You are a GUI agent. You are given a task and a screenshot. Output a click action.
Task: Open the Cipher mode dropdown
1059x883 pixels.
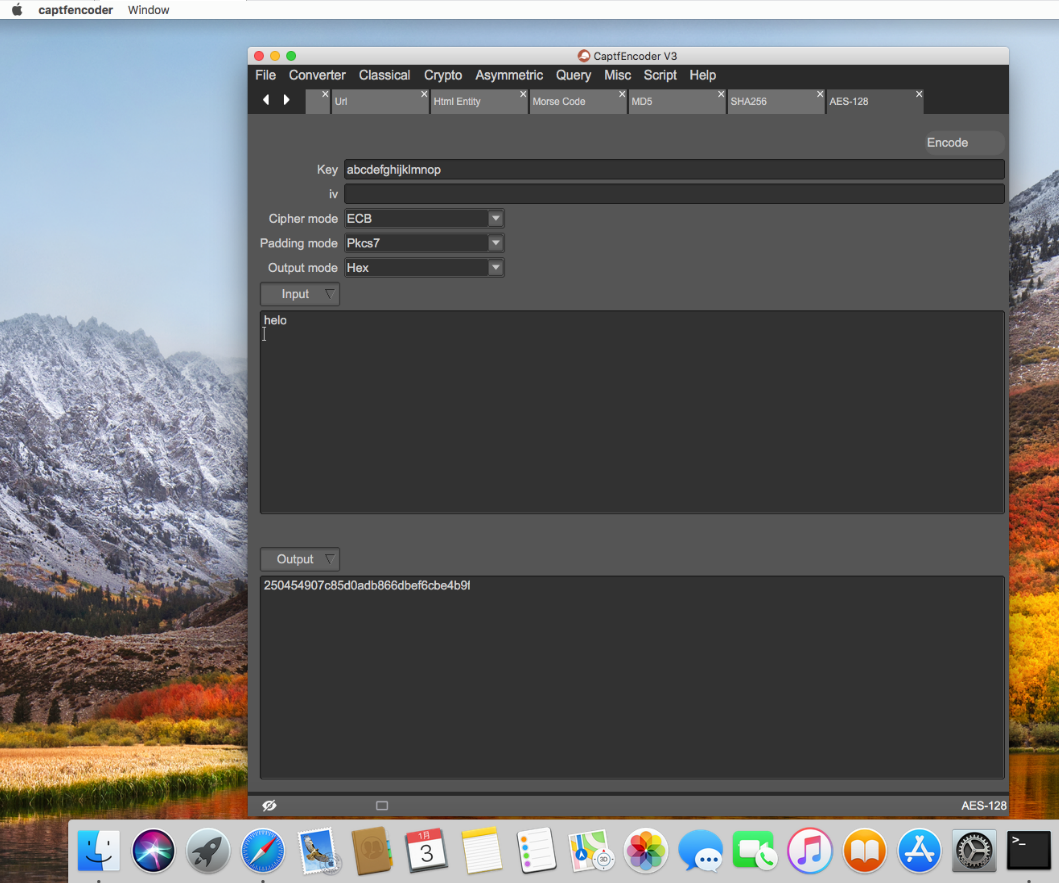(x=496, y=218)
